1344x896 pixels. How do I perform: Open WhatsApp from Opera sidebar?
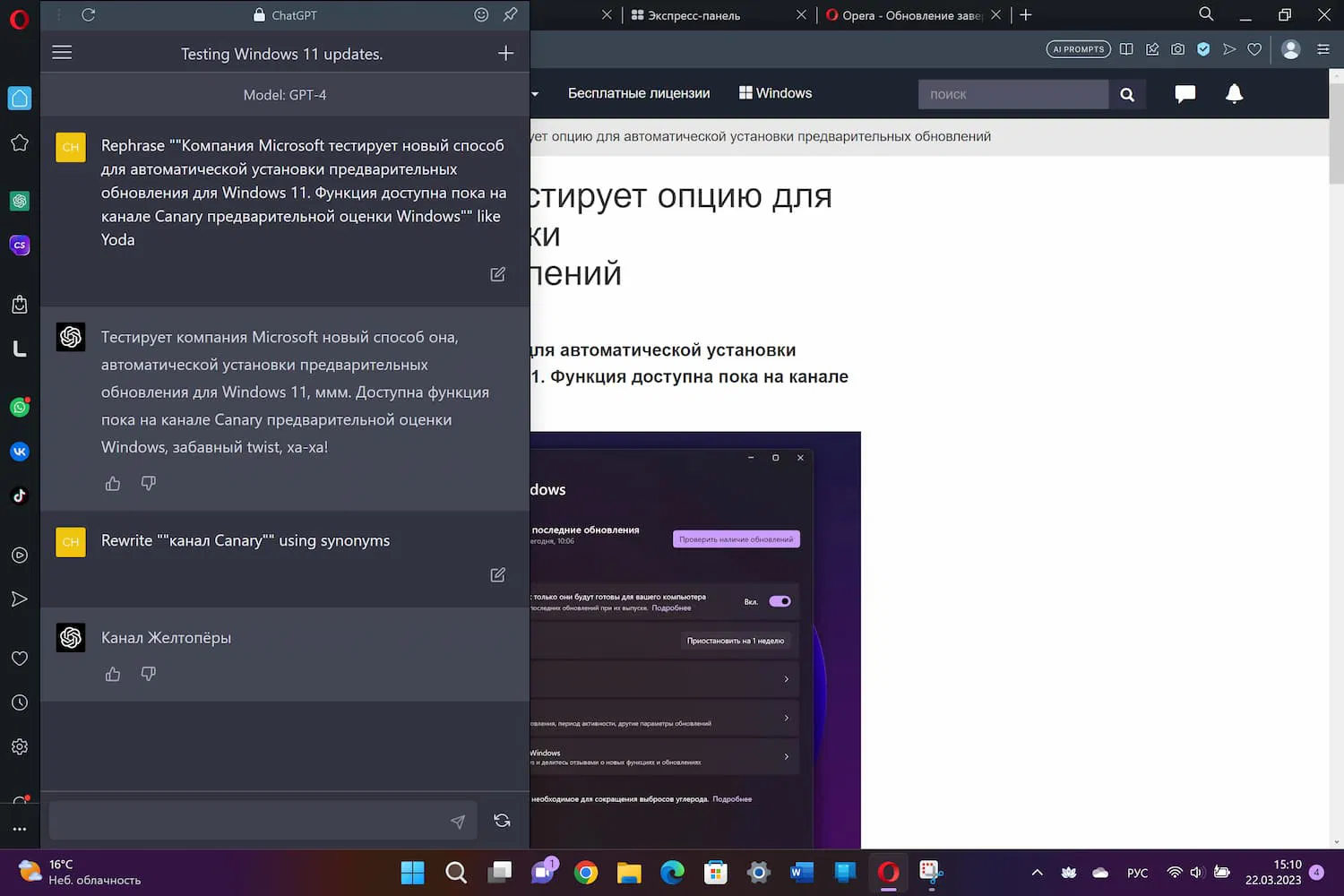click(20, 408)
